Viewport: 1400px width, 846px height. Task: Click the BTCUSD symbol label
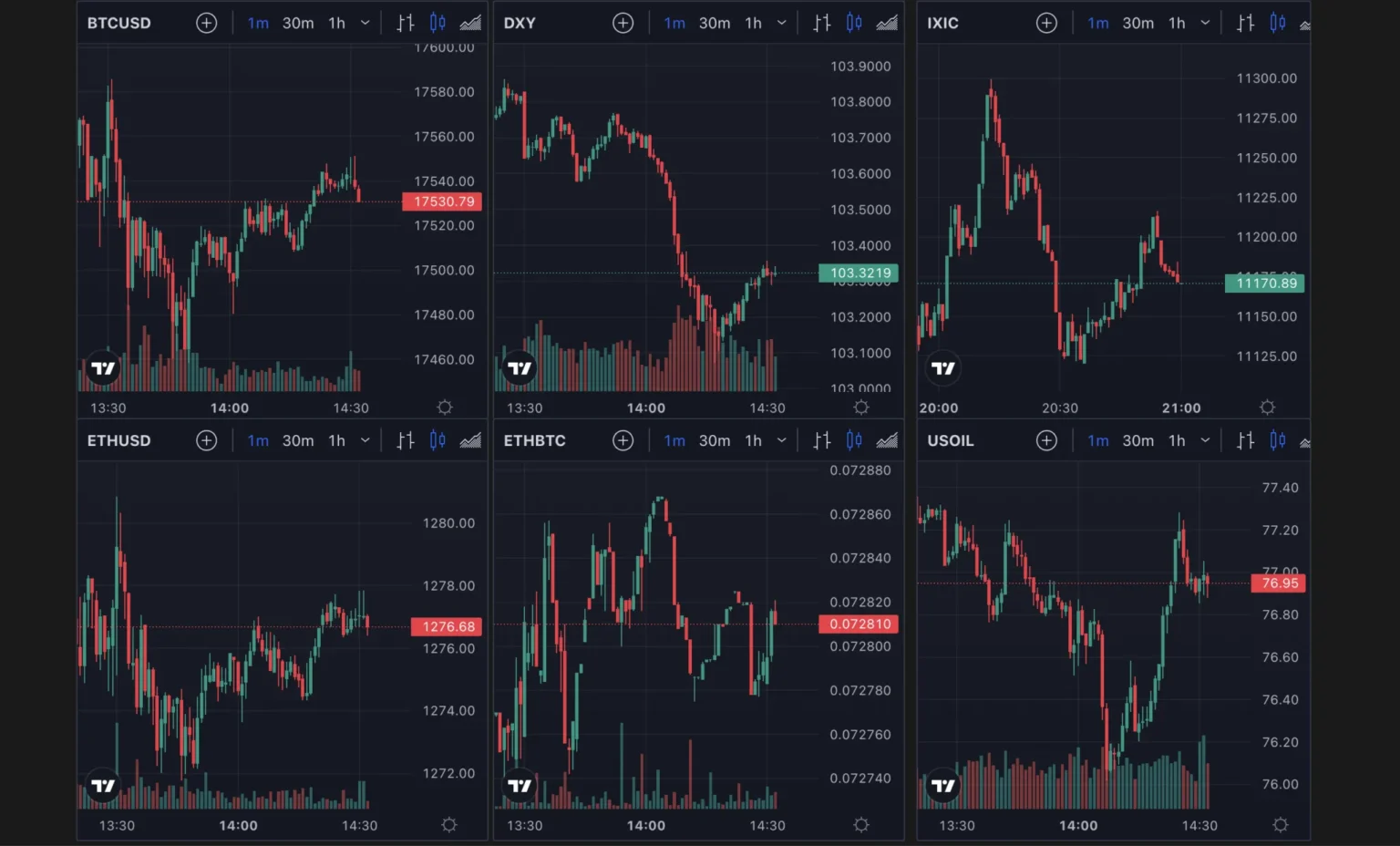(118, 23)
